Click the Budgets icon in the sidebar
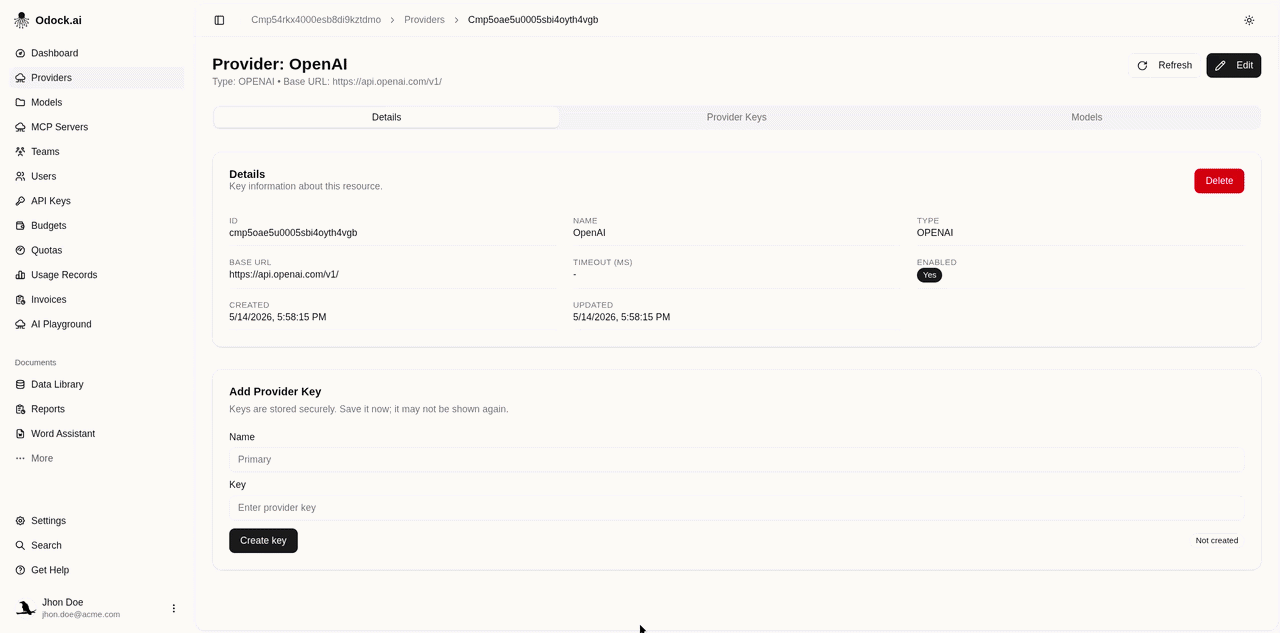 tap(21, 226)
